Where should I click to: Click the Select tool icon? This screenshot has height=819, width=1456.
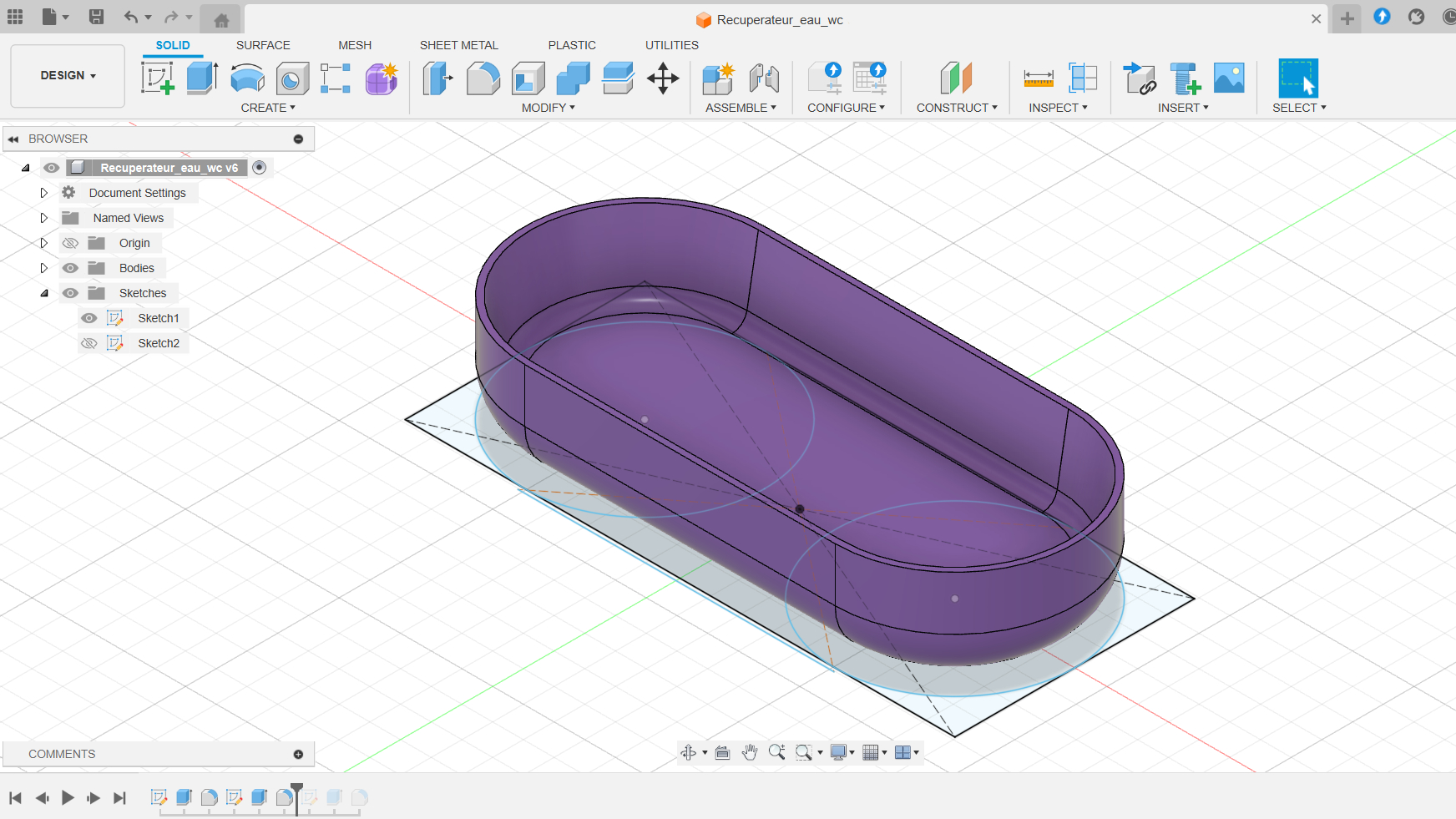point(1298,78)
